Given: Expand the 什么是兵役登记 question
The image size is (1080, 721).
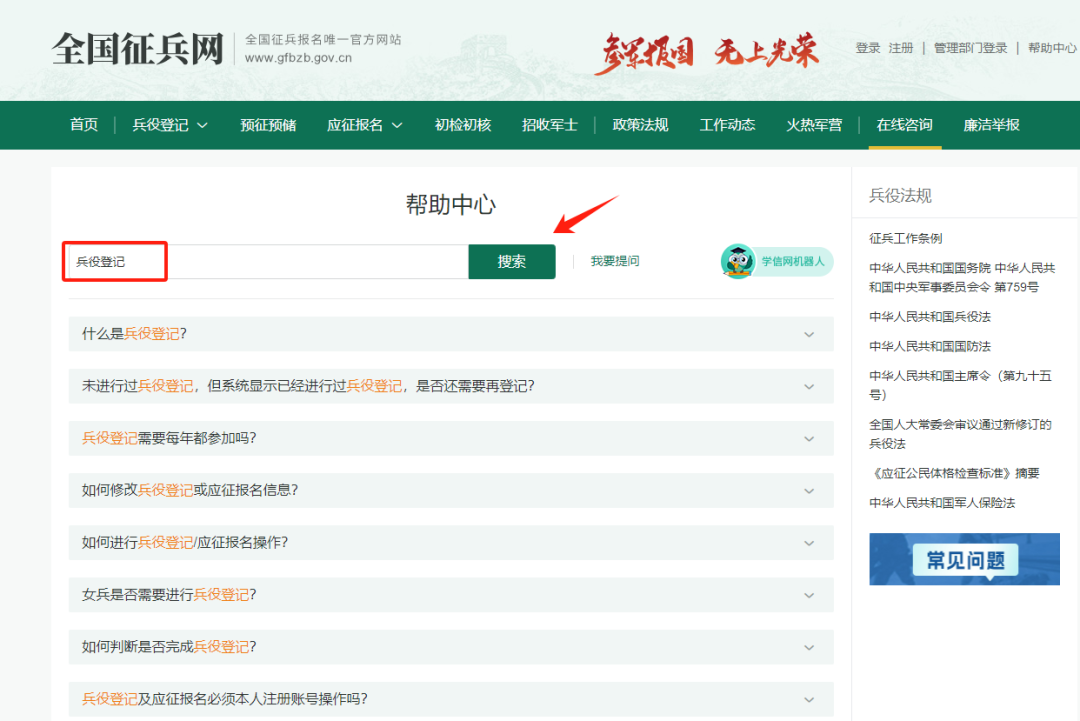Looking at the screenshot, I should pos(450,334).
